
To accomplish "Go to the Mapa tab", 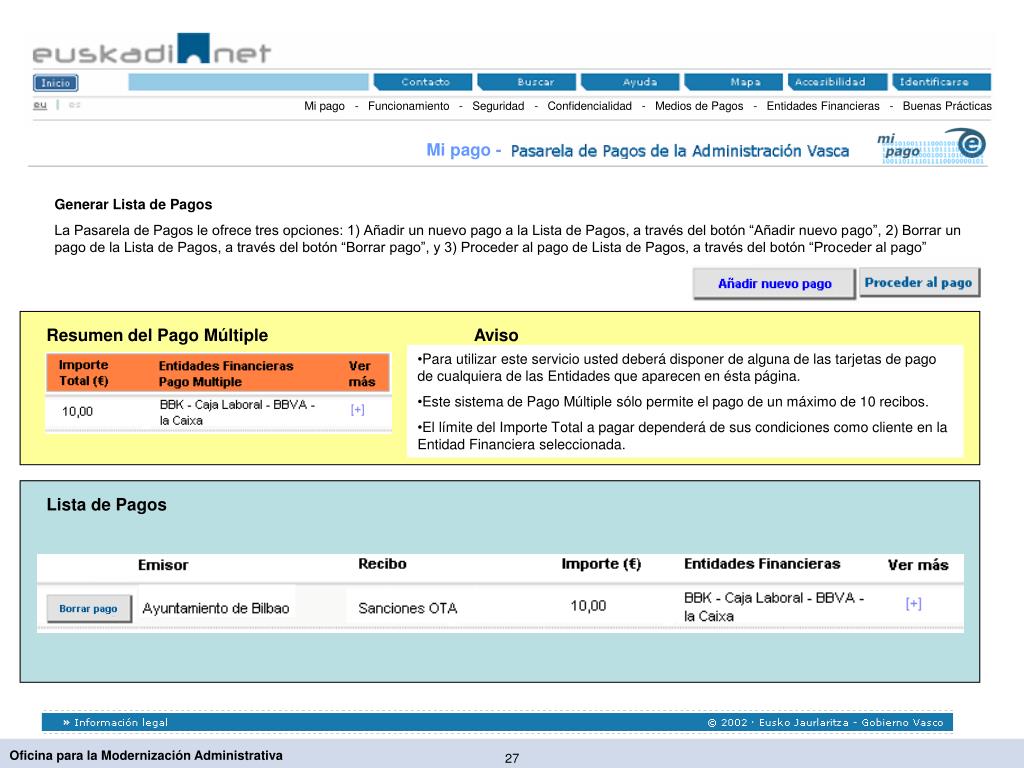I will pyautogui.click(x=744, y=82).
